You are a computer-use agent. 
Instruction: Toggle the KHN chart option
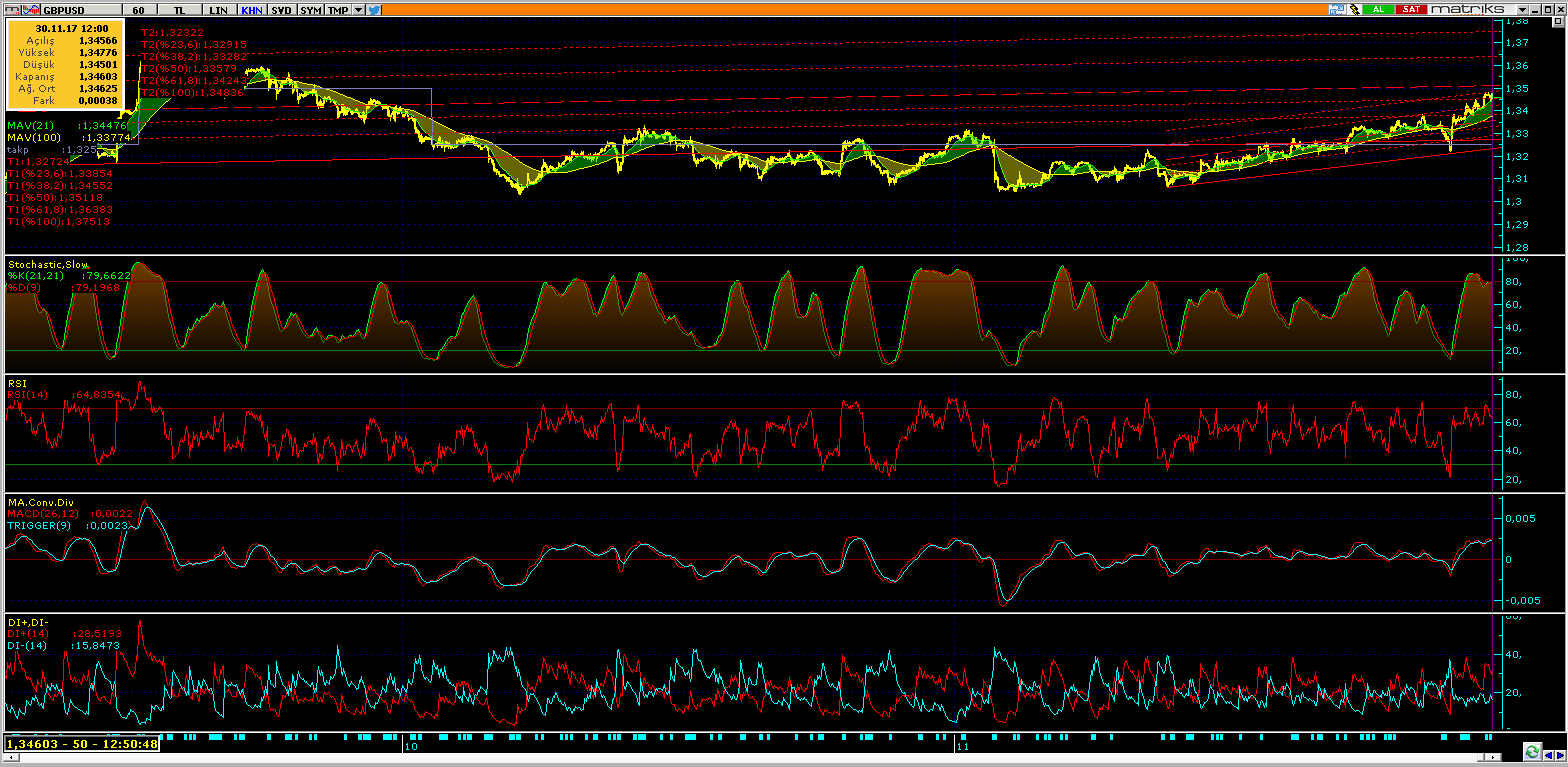click(x=251, y=9)
